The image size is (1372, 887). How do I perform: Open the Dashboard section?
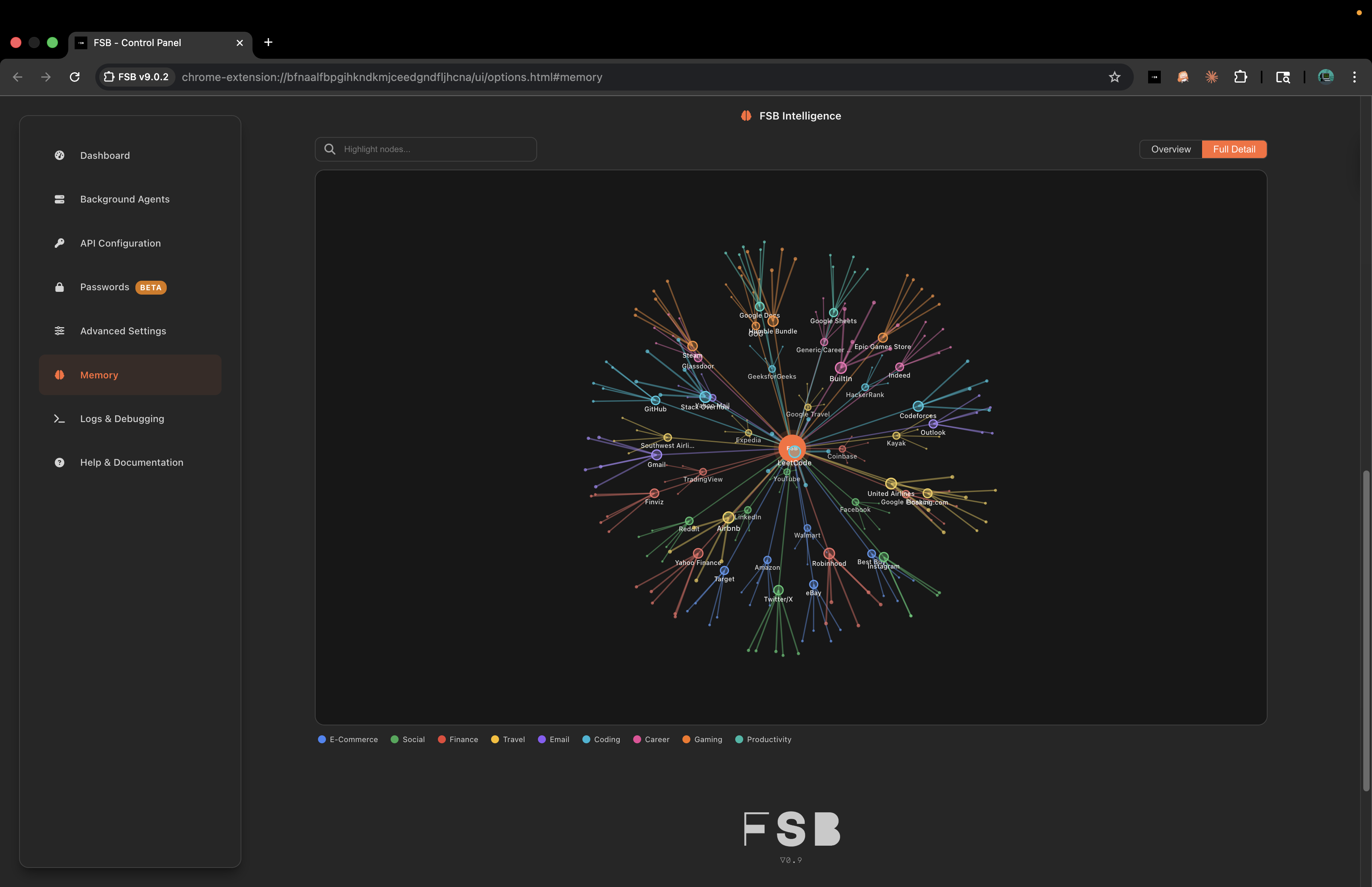130,156
